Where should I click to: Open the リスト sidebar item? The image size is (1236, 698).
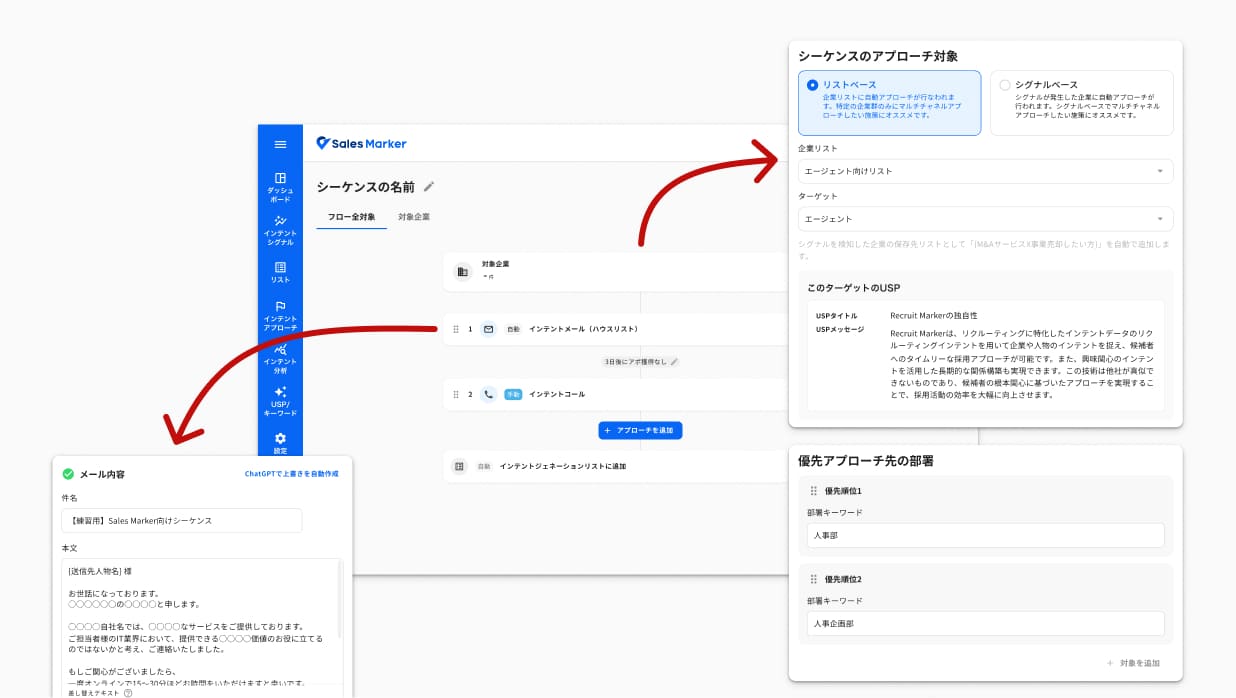tap(280, 272)
